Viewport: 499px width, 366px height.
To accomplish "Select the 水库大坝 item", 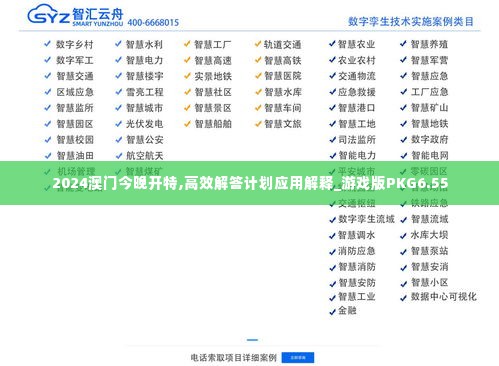I will click(x=429, y=235).
